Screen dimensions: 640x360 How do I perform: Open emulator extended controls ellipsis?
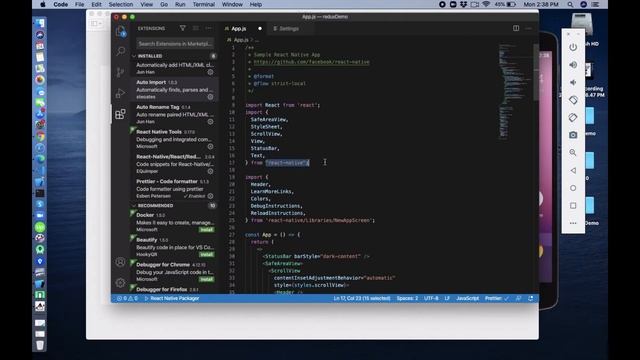[x=573, y=223]
